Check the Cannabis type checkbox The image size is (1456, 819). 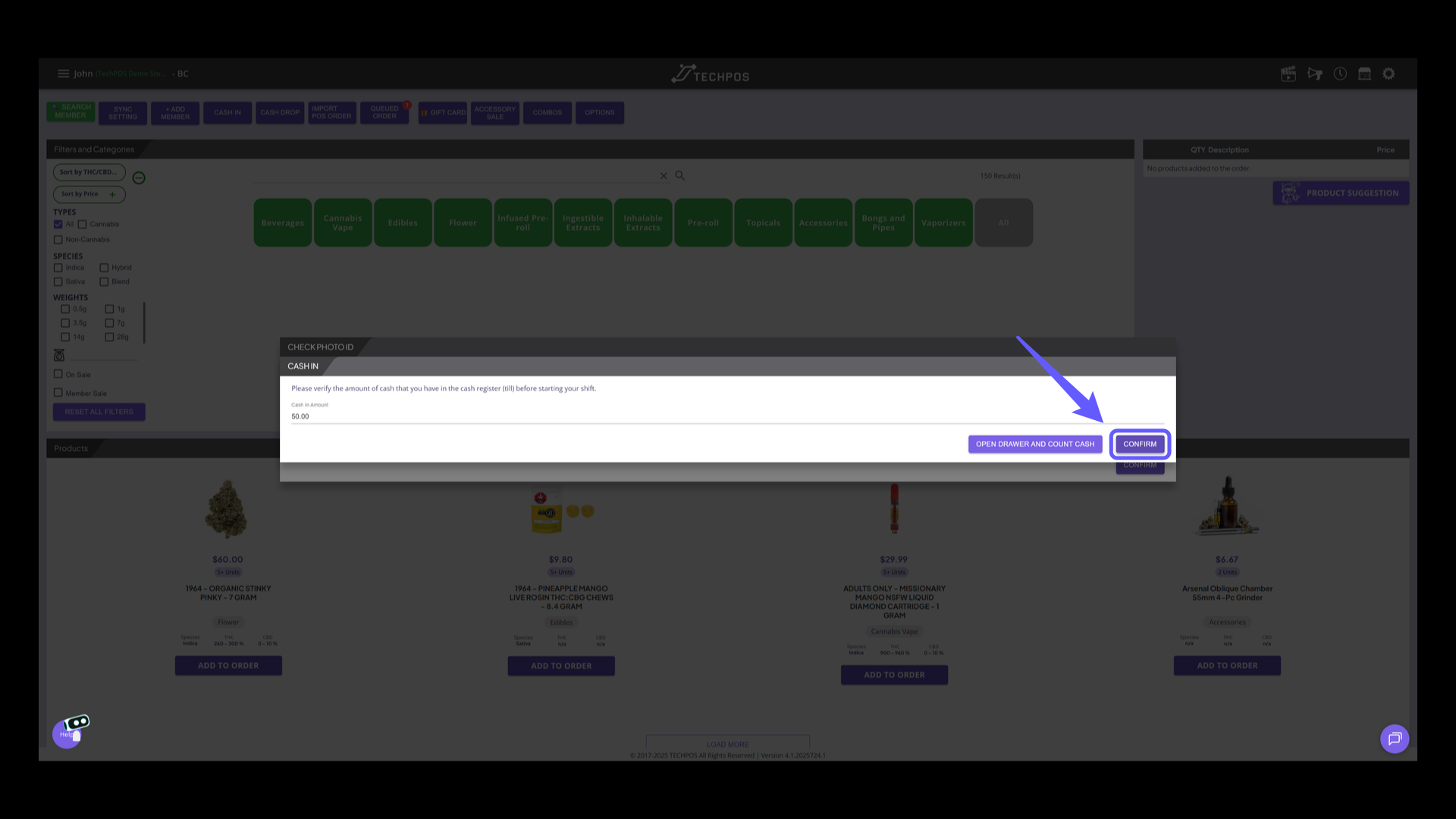[x=82, y=224]
